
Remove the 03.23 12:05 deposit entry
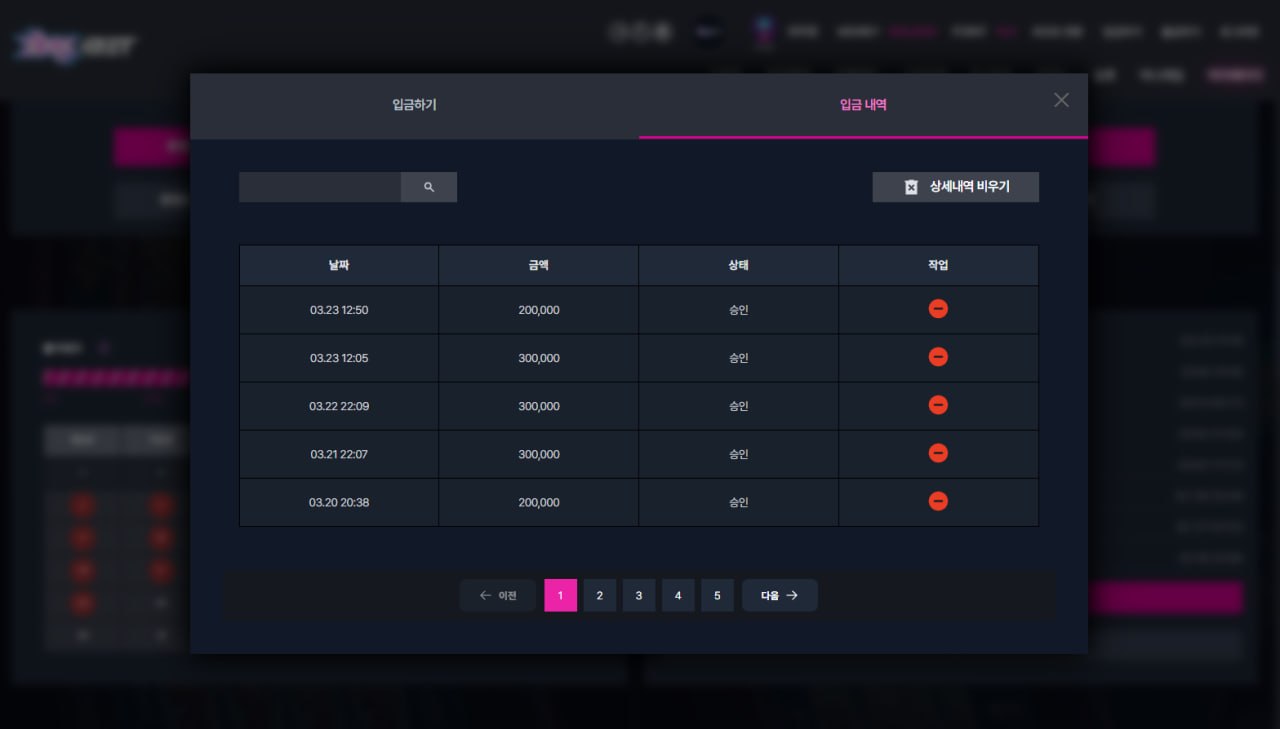point(938,357)
